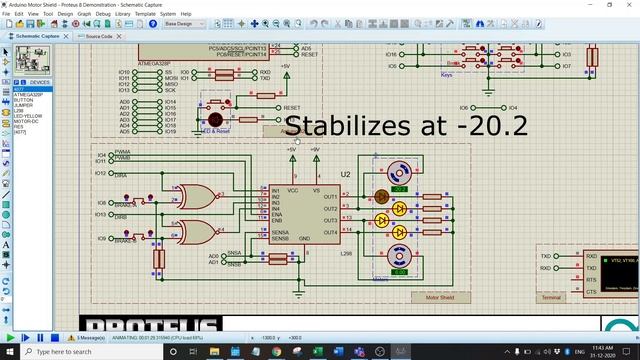Select RES in the devices list

pos(18,127)
